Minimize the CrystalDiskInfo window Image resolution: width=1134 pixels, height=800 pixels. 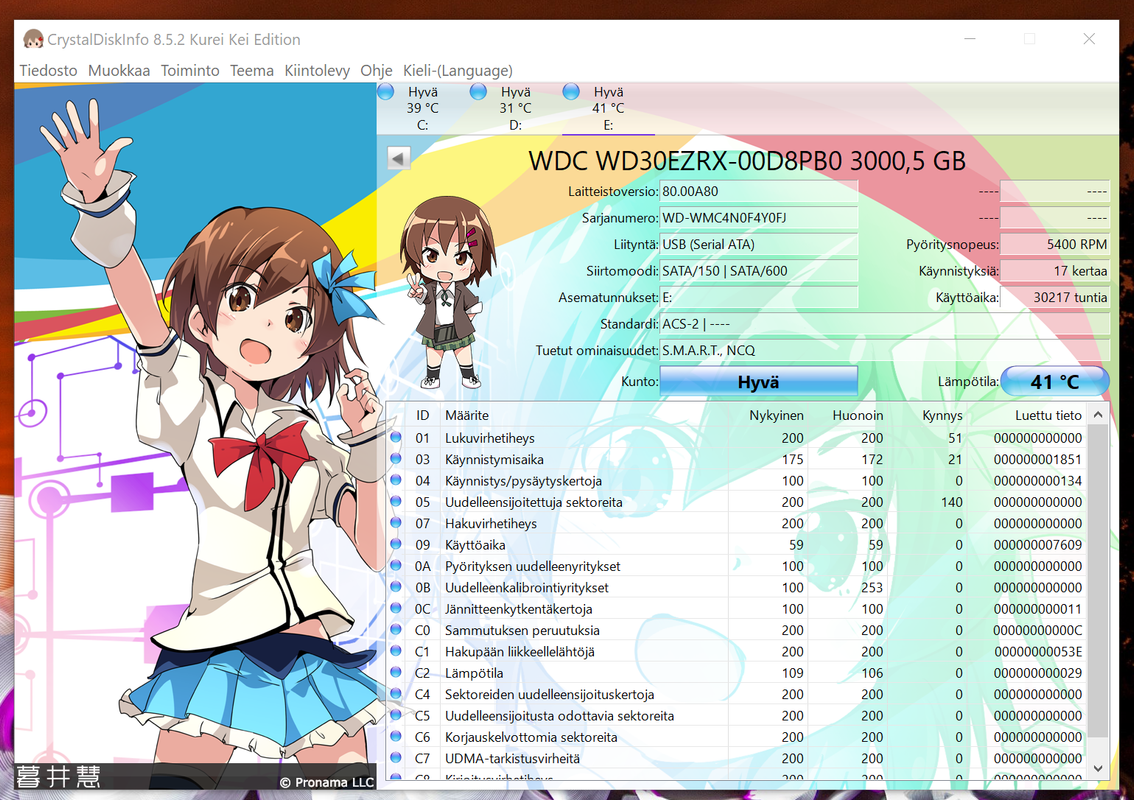point(970,38)
